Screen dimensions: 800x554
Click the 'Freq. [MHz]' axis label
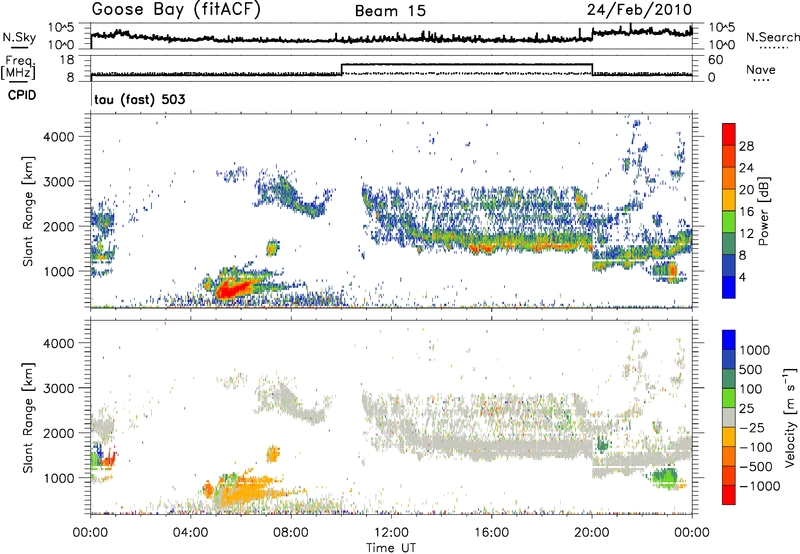pyautogui.click(x=18, y=67)
